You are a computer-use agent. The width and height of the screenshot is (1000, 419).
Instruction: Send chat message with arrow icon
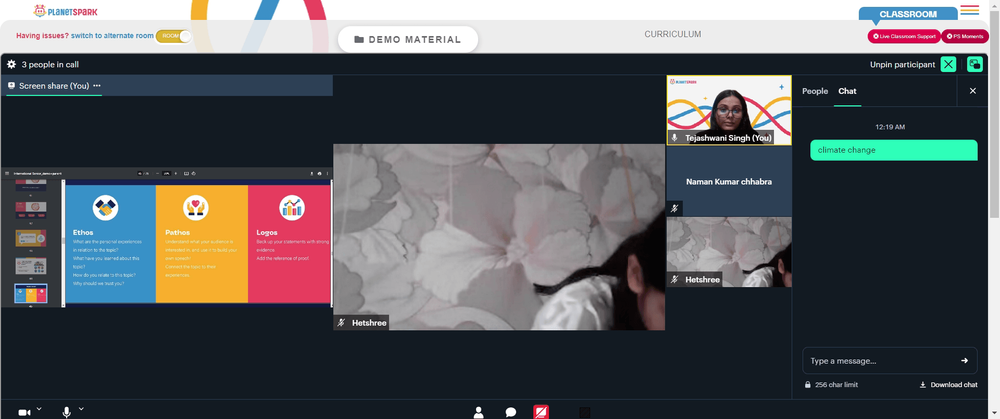965,360
